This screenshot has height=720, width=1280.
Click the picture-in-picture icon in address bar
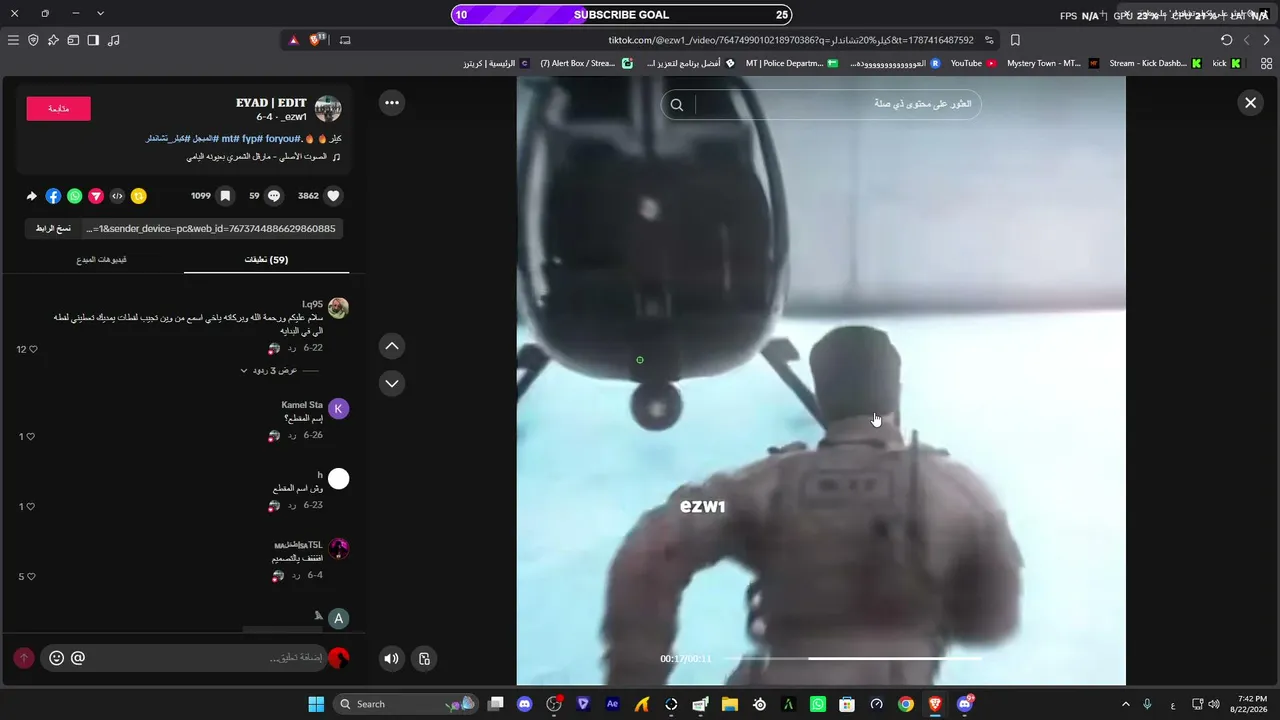(345, 40)
